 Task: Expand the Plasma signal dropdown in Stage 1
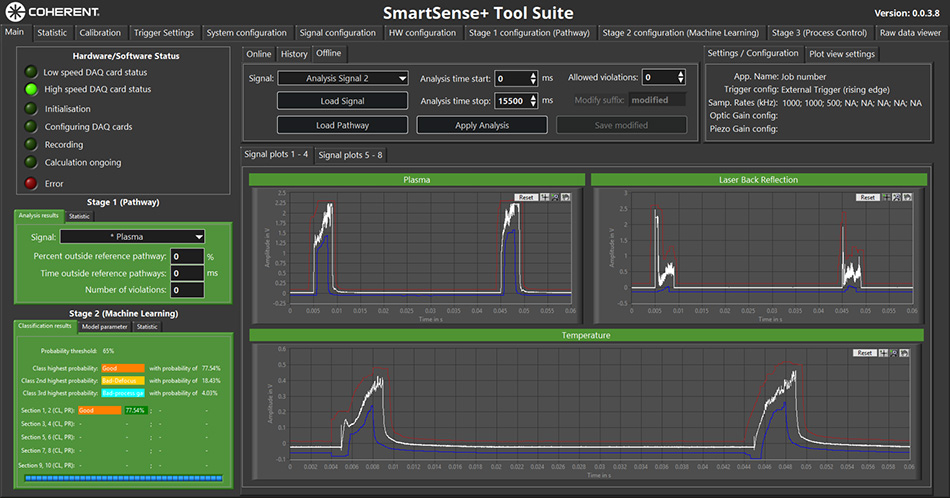(x=132, y=237)
